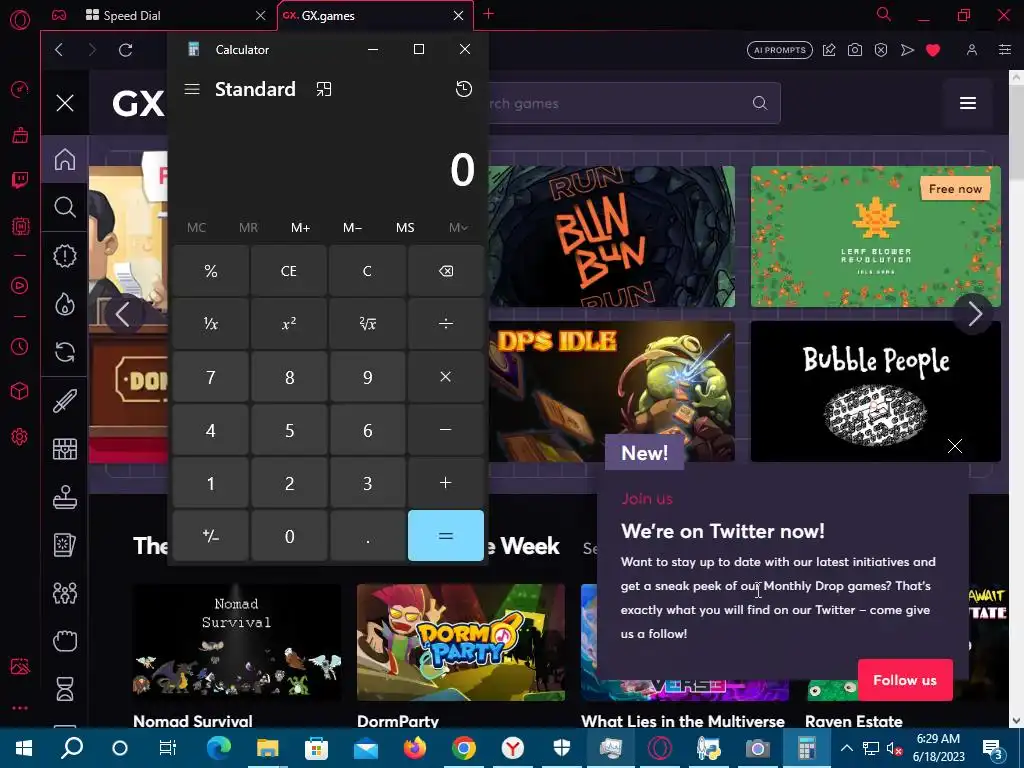
Task: Open a new browser tab with plus
Action: click(488, 14)
